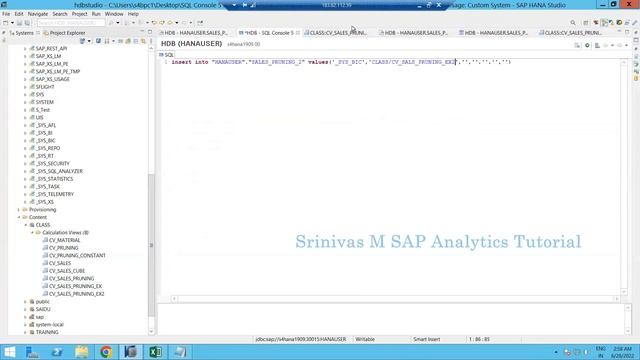The image size is (640, 360).
Task: Click the editor horizontal scrollbar
Action: (x=395, y=299)
